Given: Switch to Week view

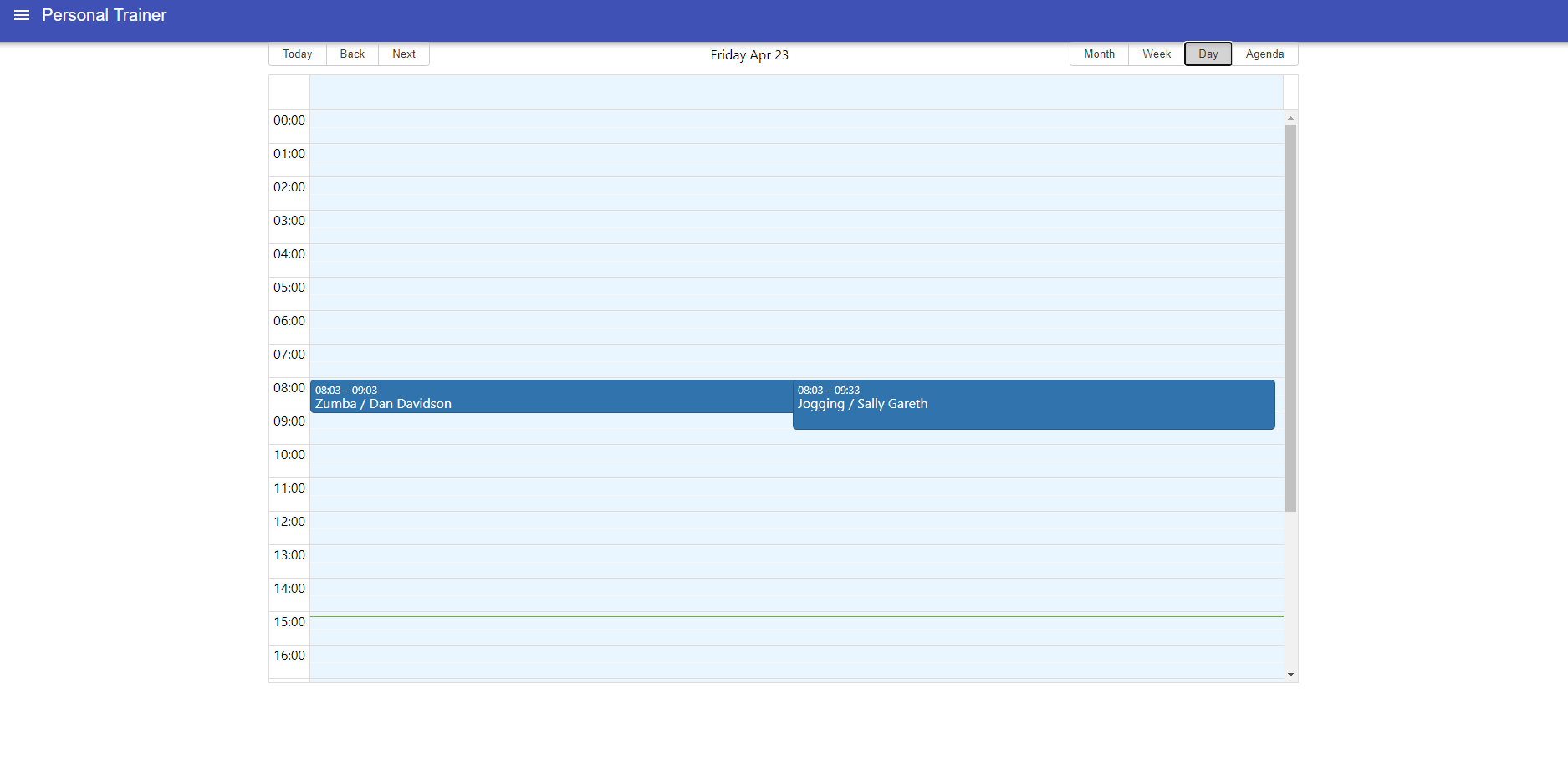Looking at the screenshot, I should click(1157, 54).
